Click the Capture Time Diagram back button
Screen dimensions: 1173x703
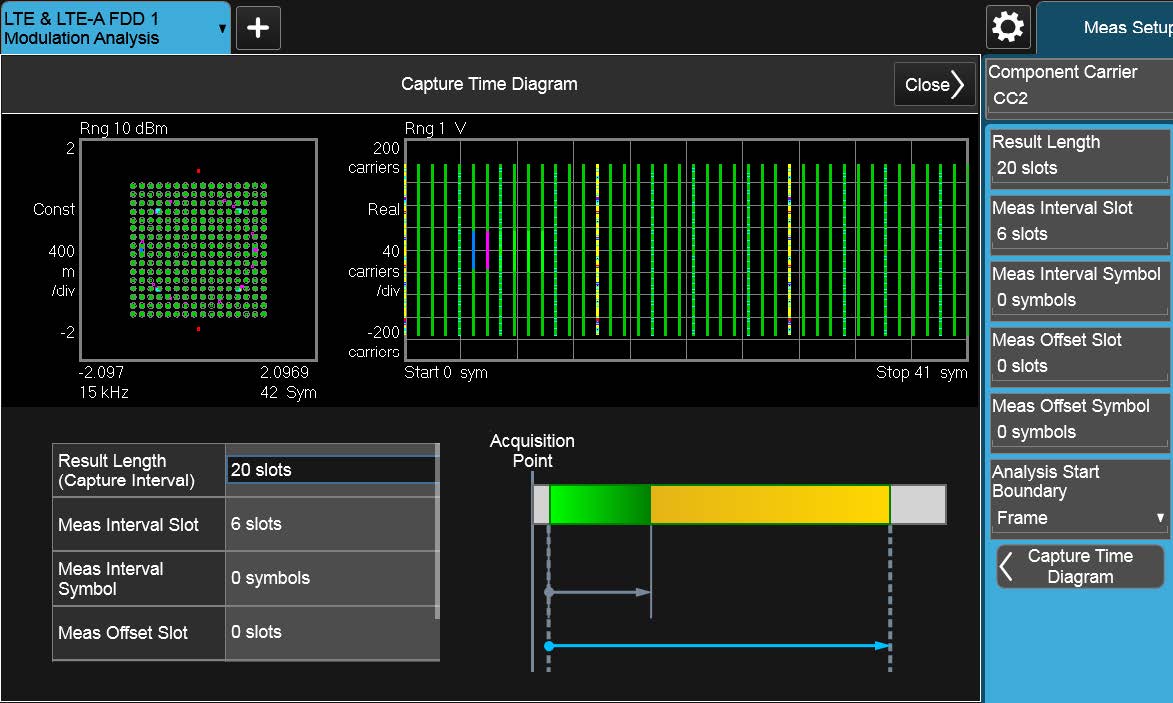pos(1080,566)
